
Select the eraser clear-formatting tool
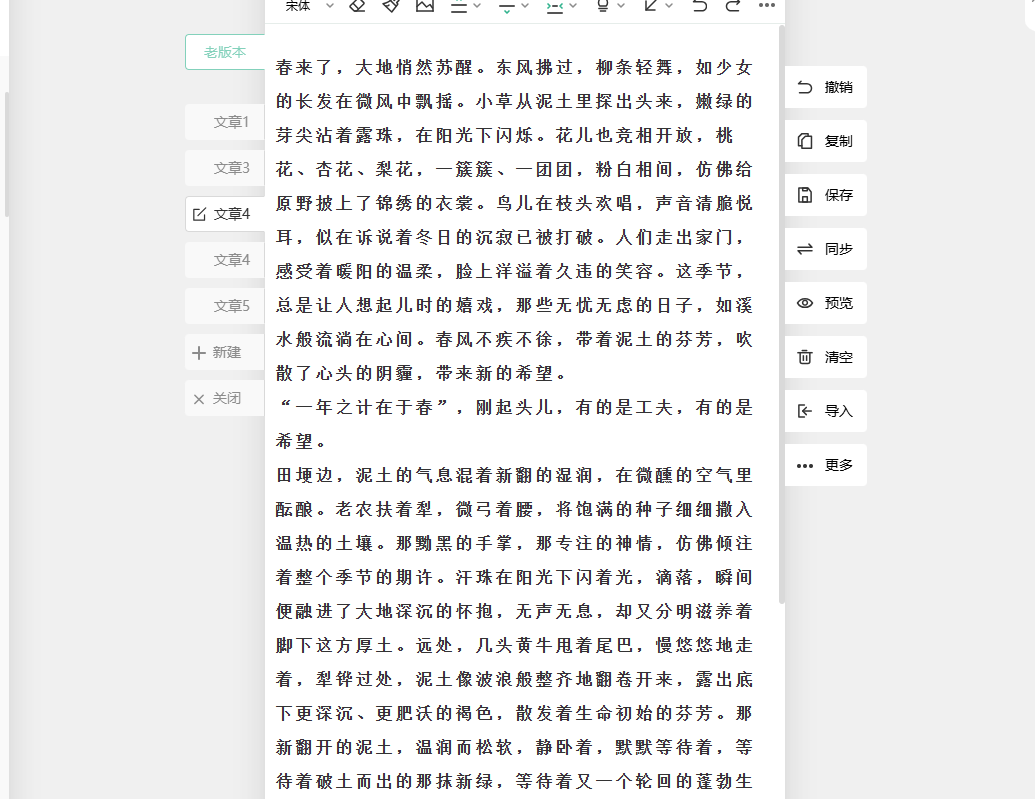pos(357,6)
